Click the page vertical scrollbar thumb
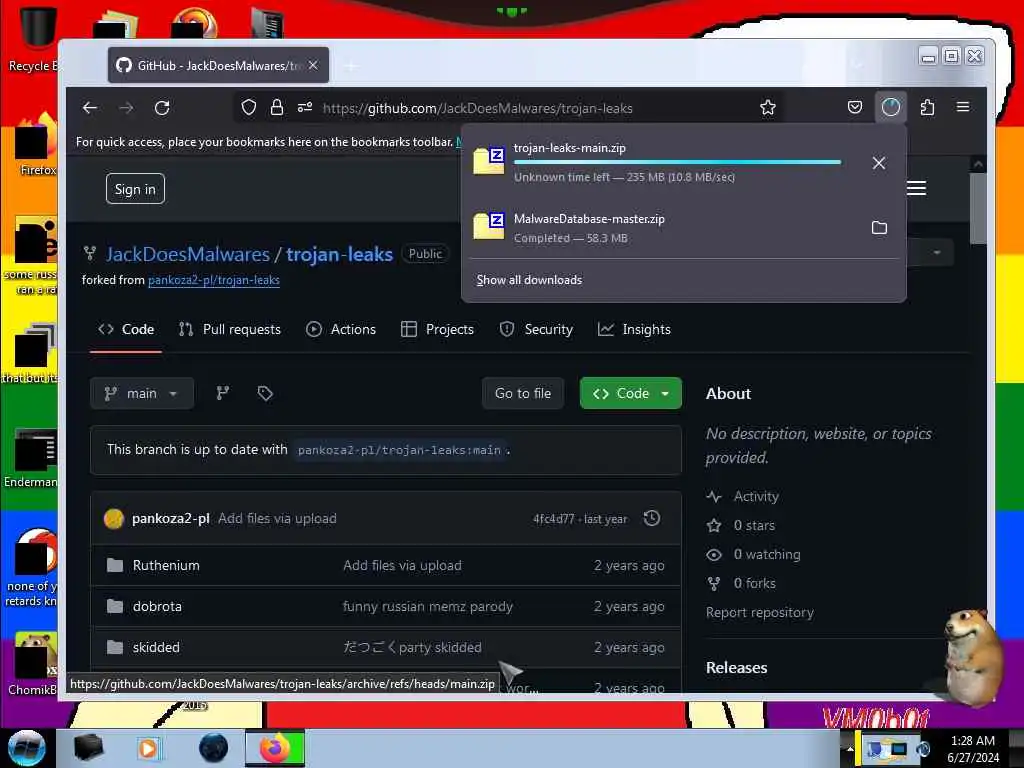This screenshot has height=768, width=1024. pyautogui.click(x=978, y=209)
